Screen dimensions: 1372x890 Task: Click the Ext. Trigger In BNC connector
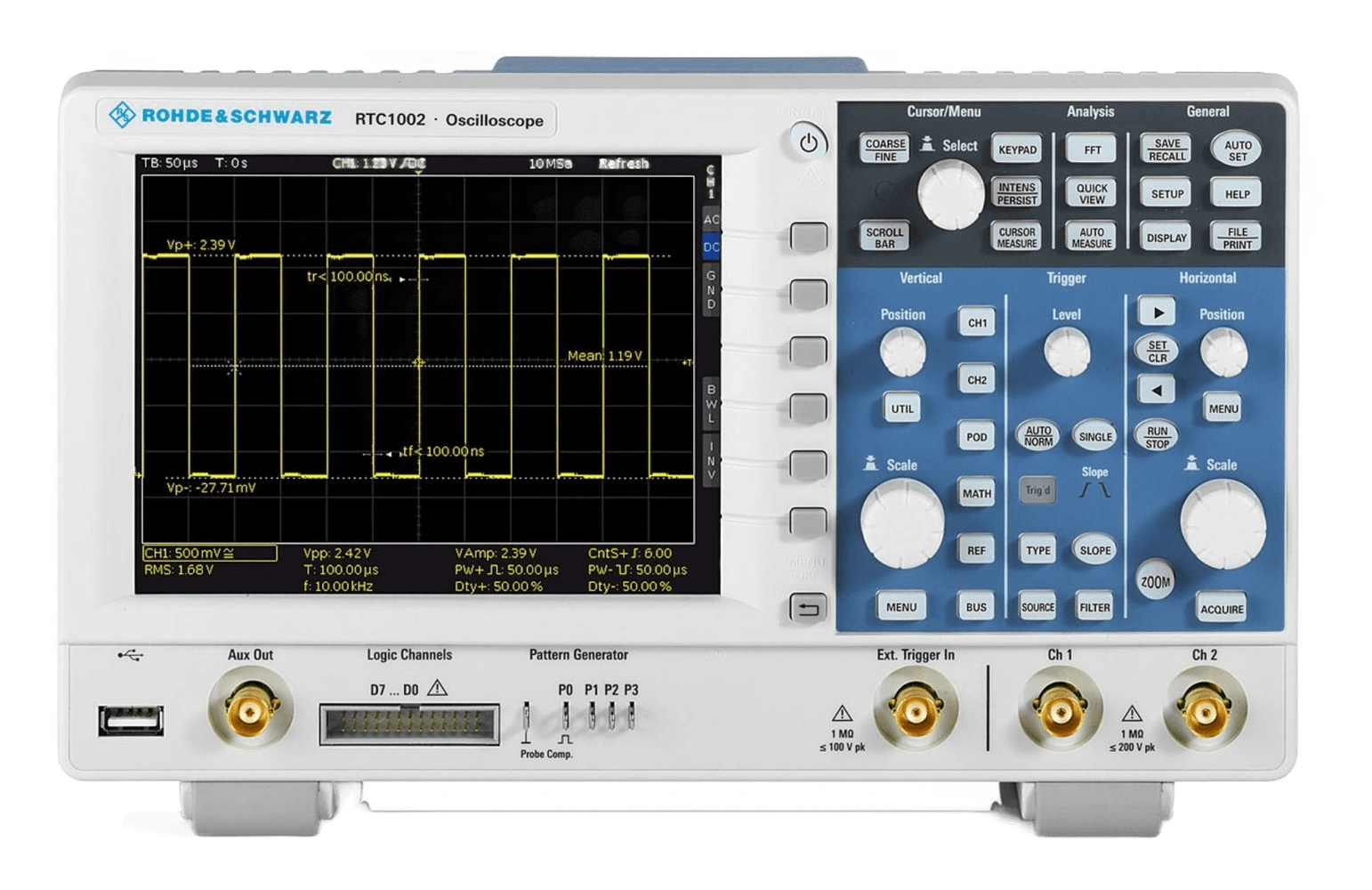(916, 711)
